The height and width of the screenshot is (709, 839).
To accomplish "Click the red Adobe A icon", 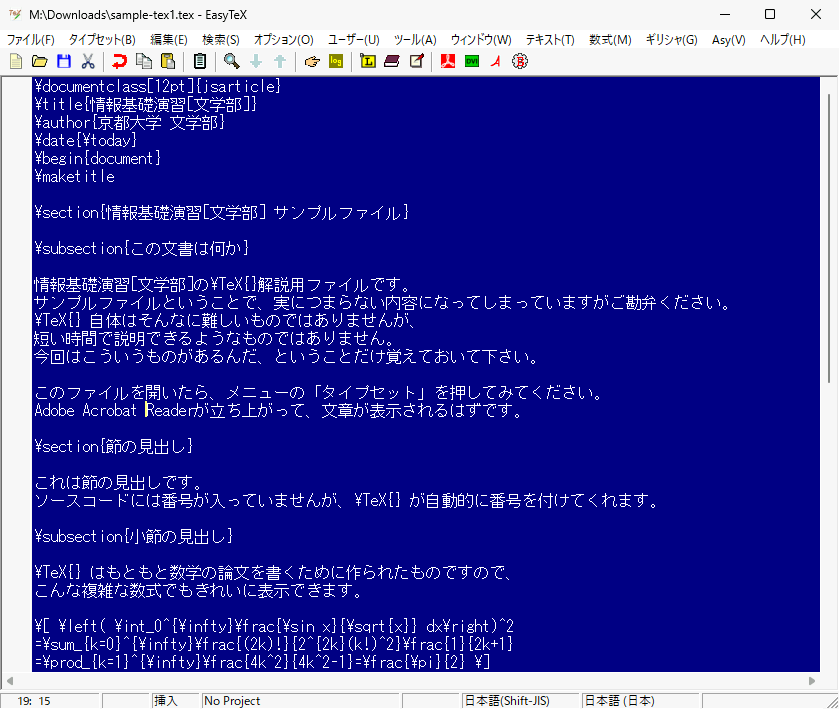I will click(x=496, y=62).
